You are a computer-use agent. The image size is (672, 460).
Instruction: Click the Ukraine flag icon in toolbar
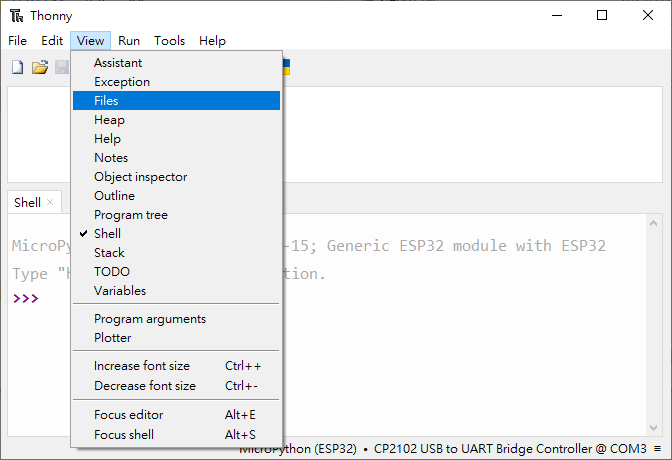[x=286, y=67]
